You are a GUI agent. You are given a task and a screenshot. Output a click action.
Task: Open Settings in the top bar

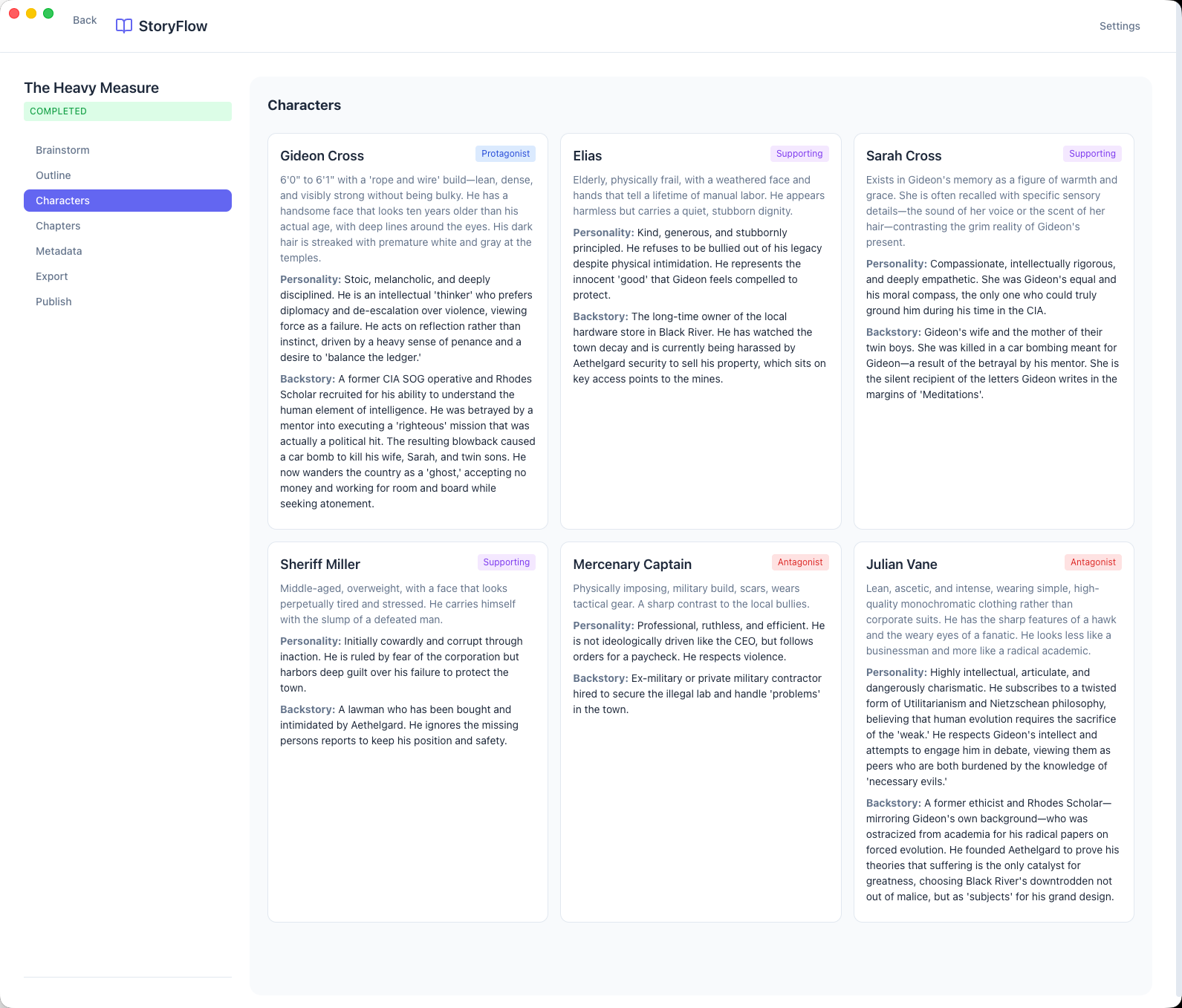coord(1119,26)
